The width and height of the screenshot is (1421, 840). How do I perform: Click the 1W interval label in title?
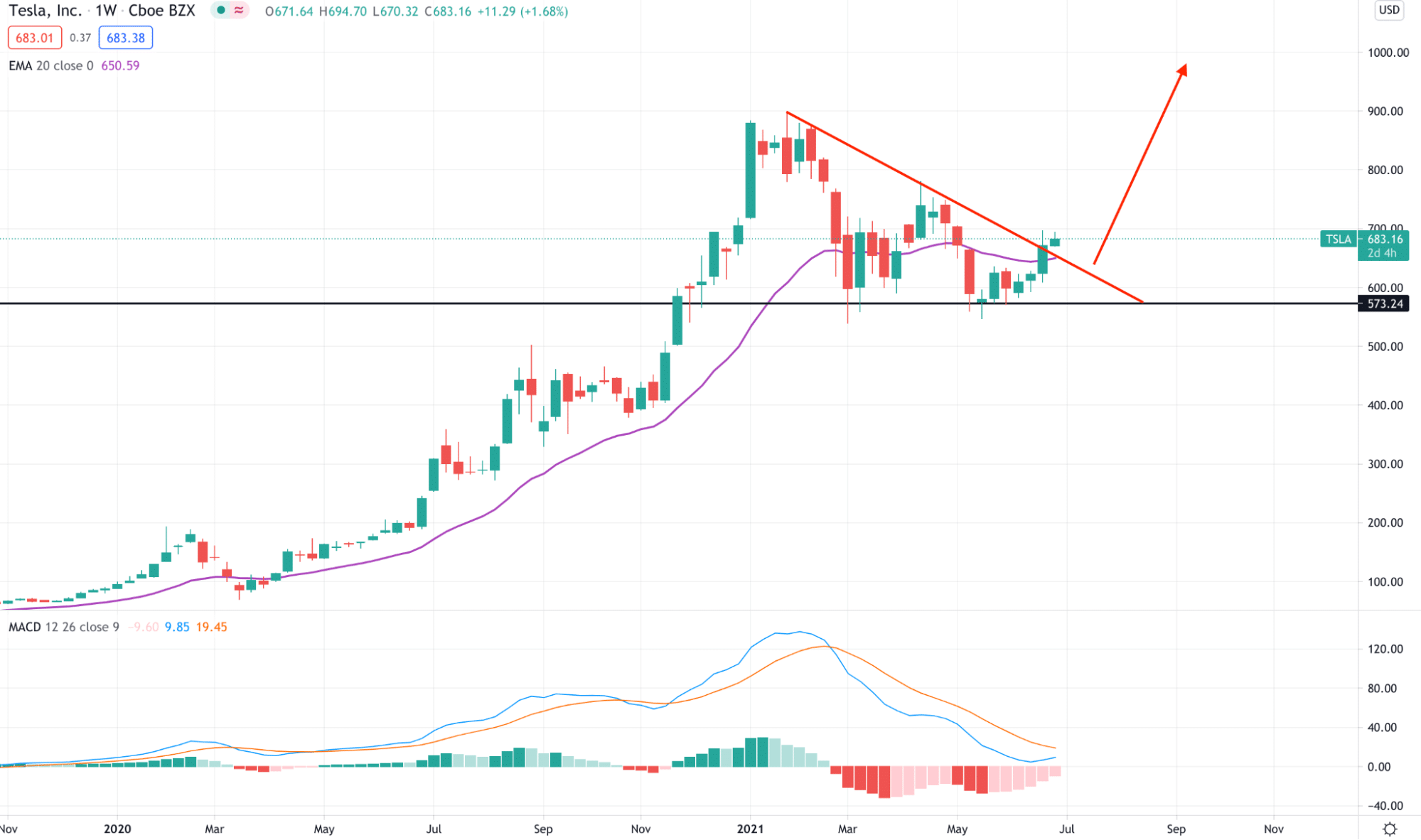pyautogui.click(x=106, y=11)
